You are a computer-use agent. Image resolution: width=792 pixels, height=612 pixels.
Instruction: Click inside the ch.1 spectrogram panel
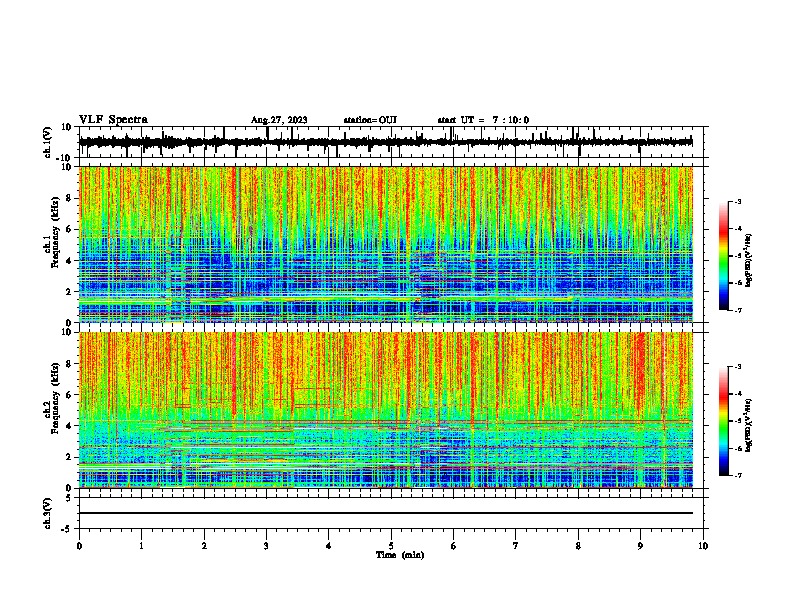[x=385, y=244]
